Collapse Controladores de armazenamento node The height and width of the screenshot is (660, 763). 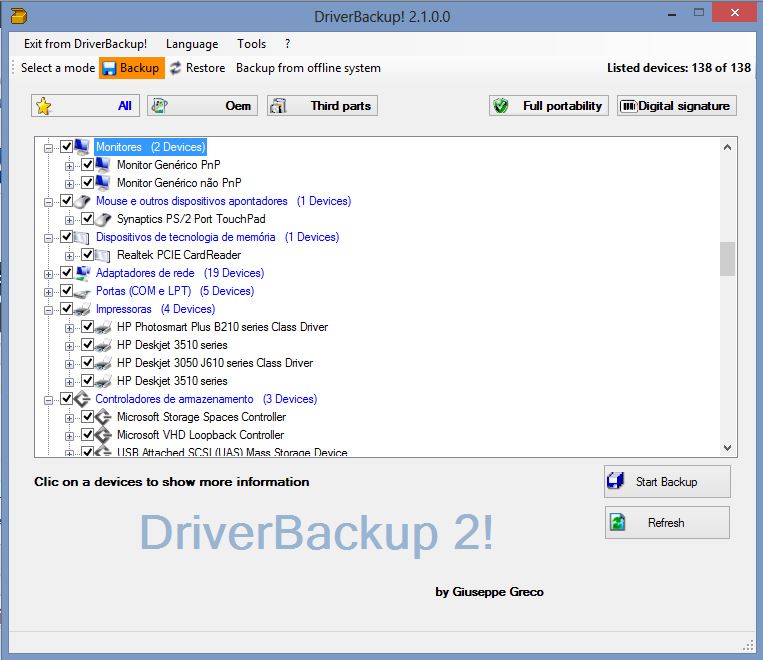48,401
